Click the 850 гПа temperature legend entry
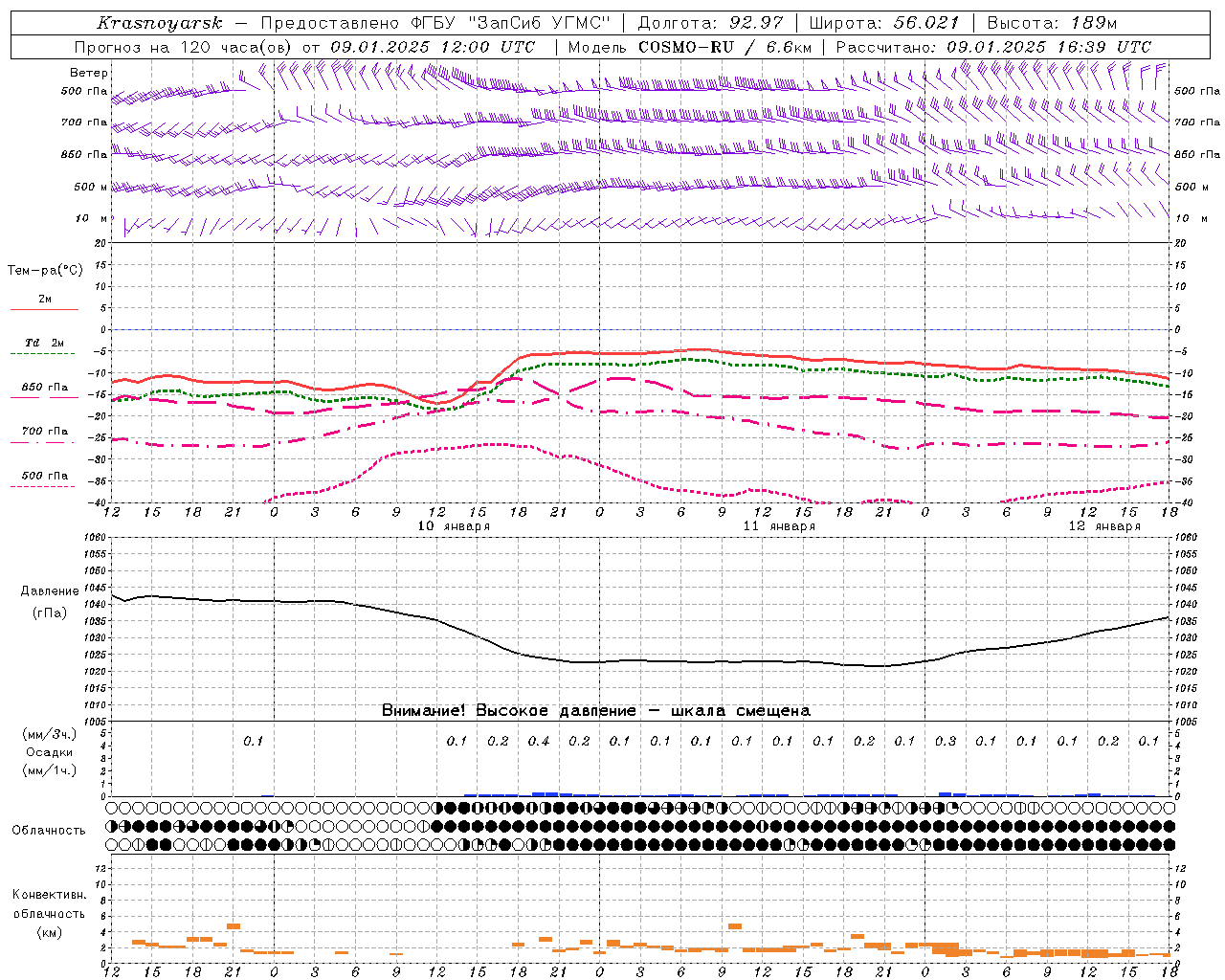Image resolution: width=1225 pixels, height=980 pixels. tap(45, 387)
